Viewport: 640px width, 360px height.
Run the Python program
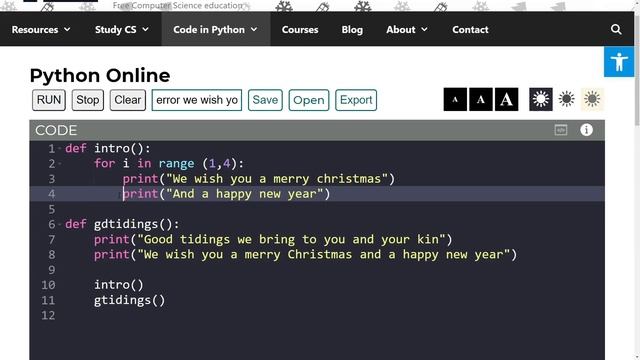[49, 100]
